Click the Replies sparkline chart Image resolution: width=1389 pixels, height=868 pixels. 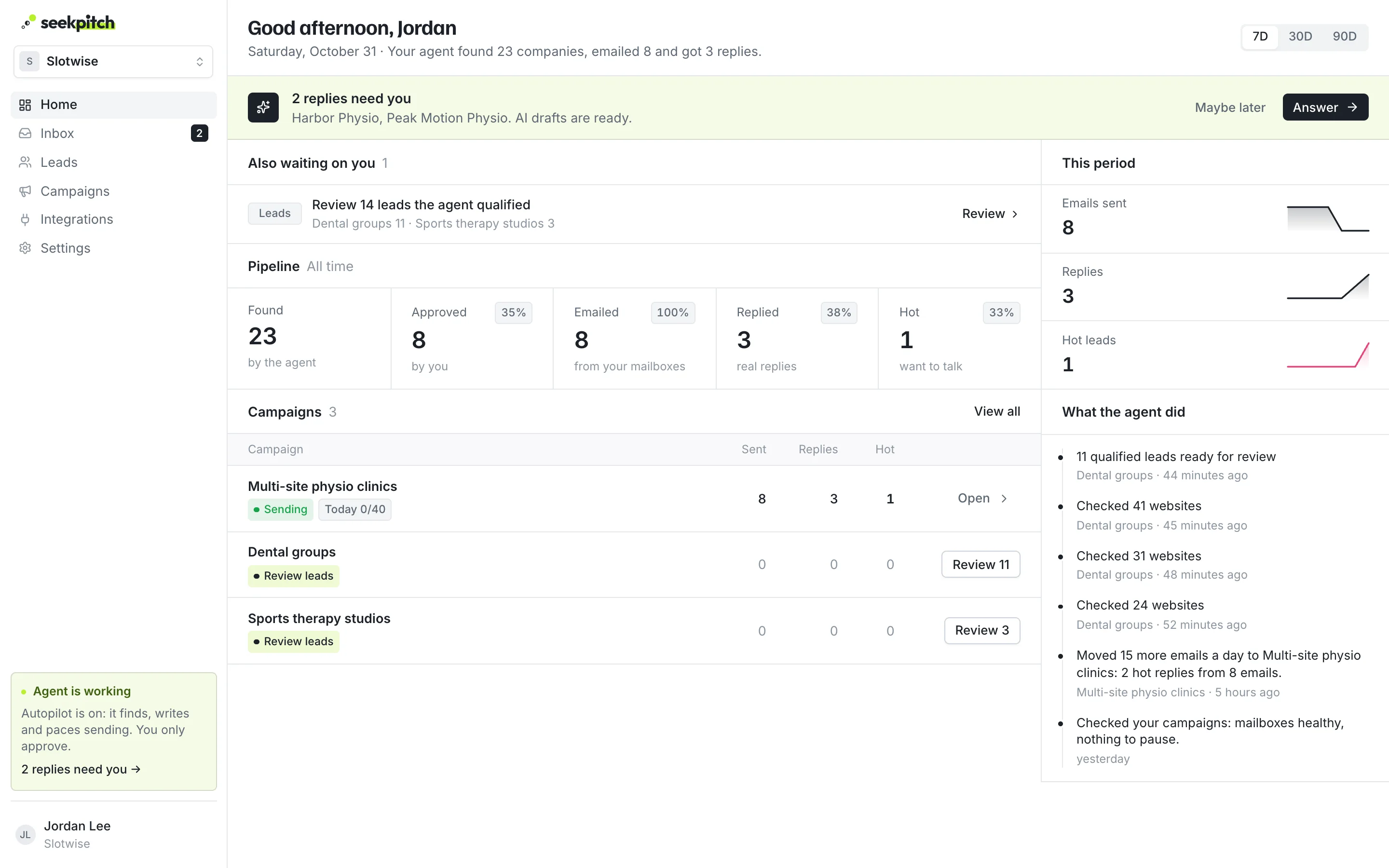click(x=1328, y=286)
